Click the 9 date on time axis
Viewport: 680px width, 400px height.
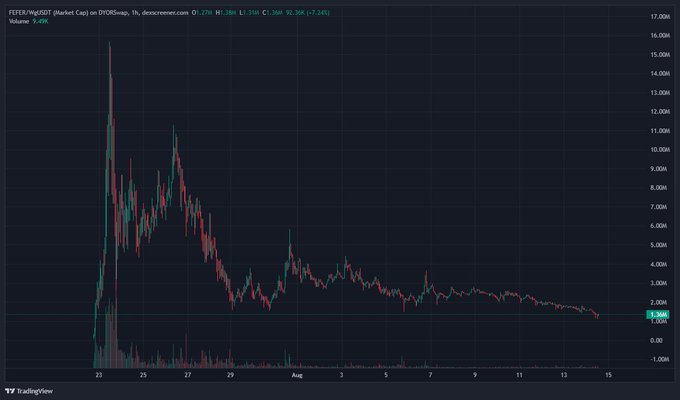point(475,375)
